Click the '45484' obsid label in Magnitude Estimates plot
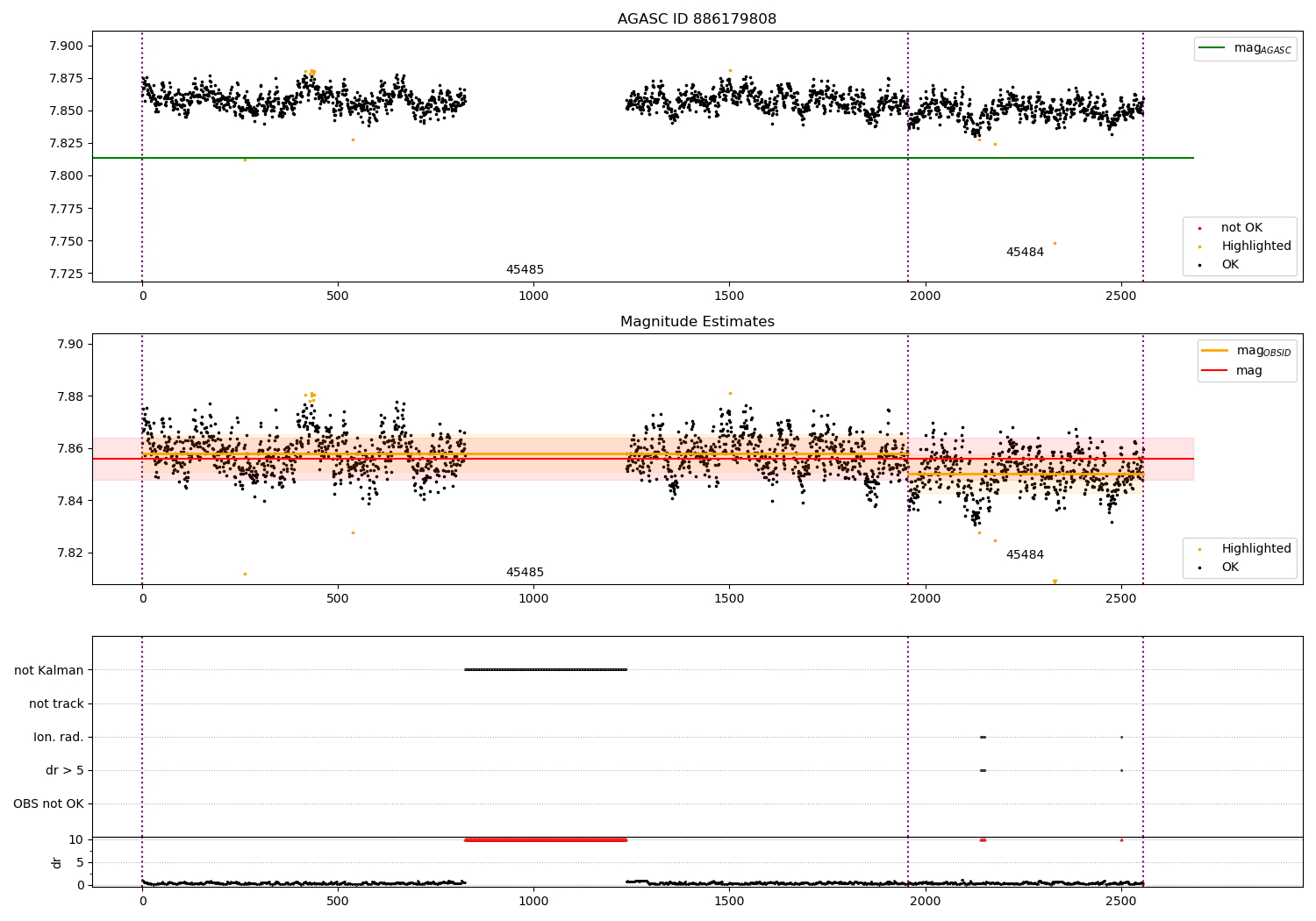This screenshot has height=921, width=1316. 1025,555
